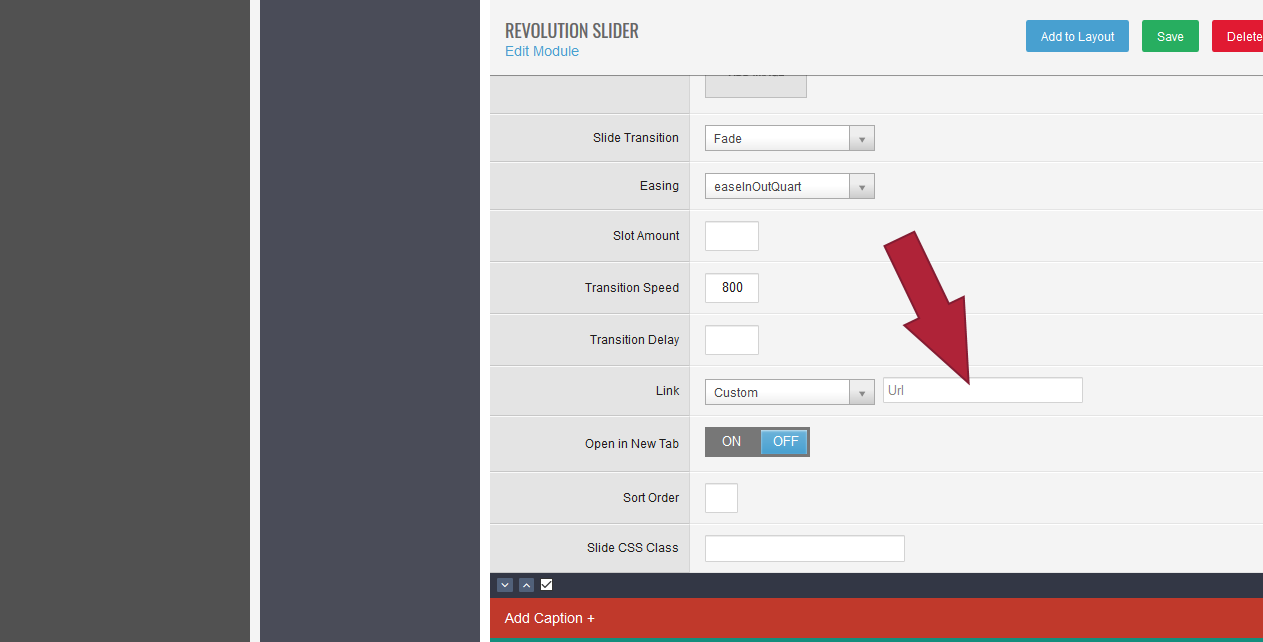Click the Slide CSS Class label

pos(633,548)
